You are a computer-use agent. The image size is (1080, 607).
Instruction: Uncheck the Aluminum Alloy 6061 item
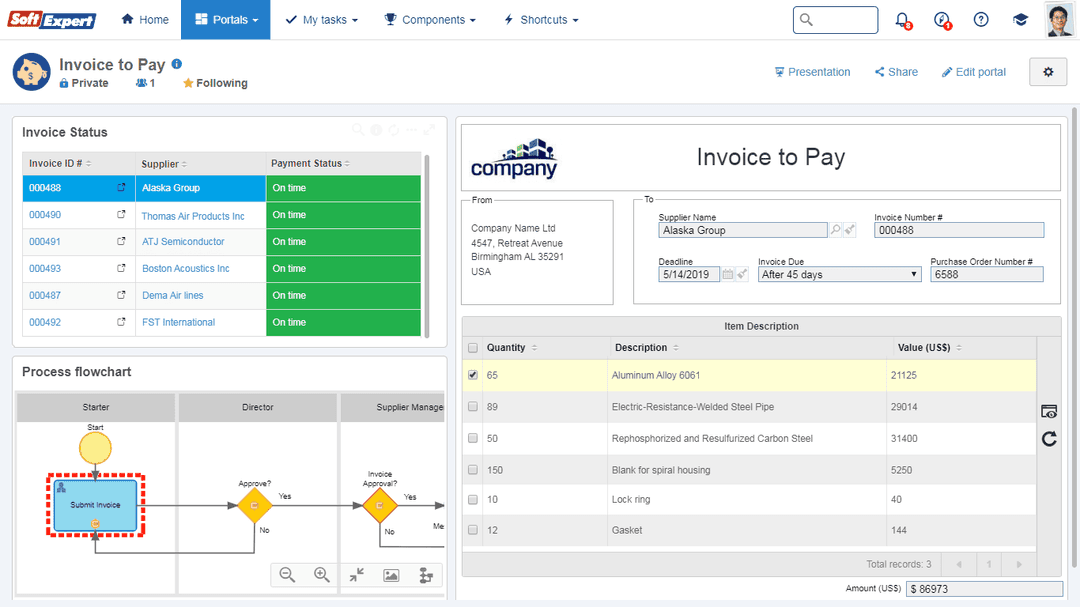(473, 375)
